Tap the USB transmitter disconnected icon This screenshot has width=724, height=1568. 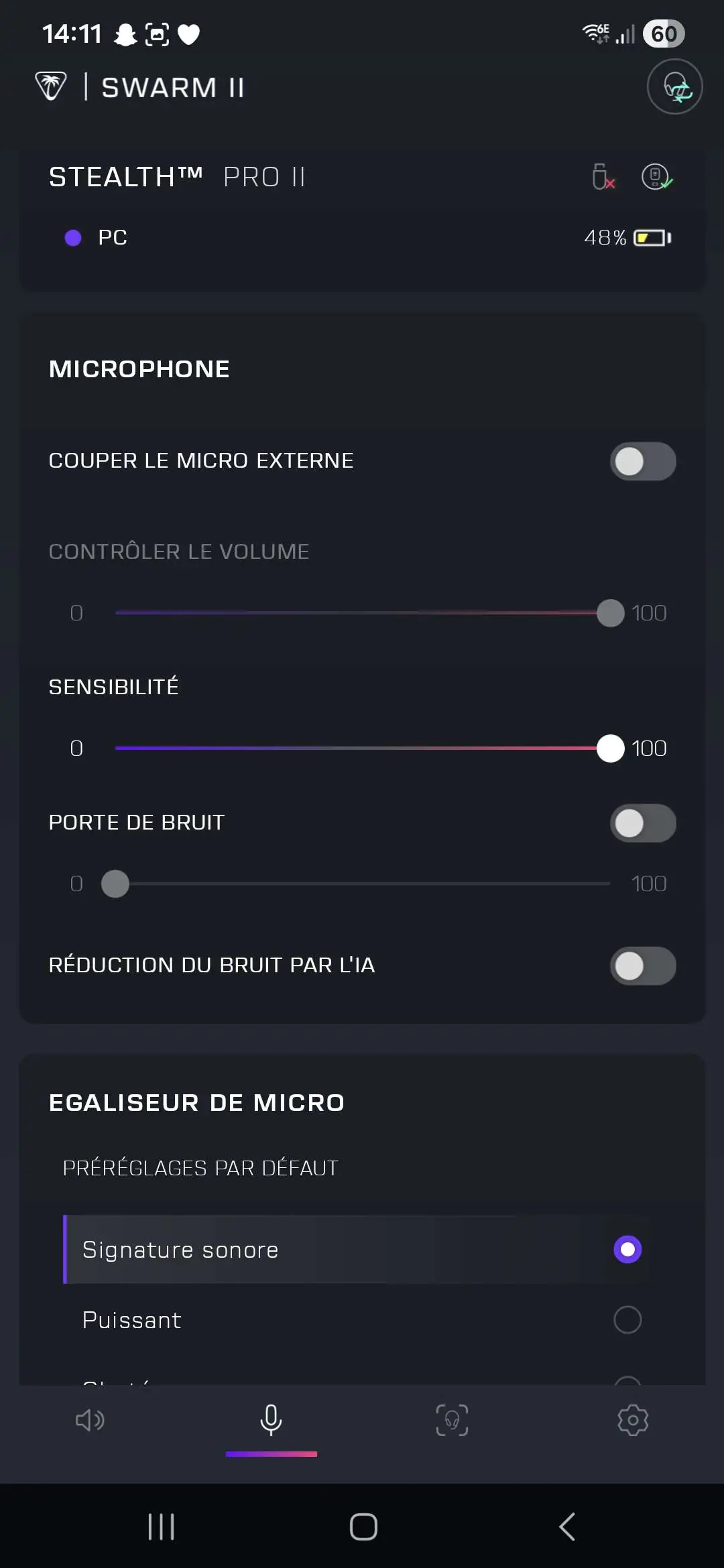point(603,177)
